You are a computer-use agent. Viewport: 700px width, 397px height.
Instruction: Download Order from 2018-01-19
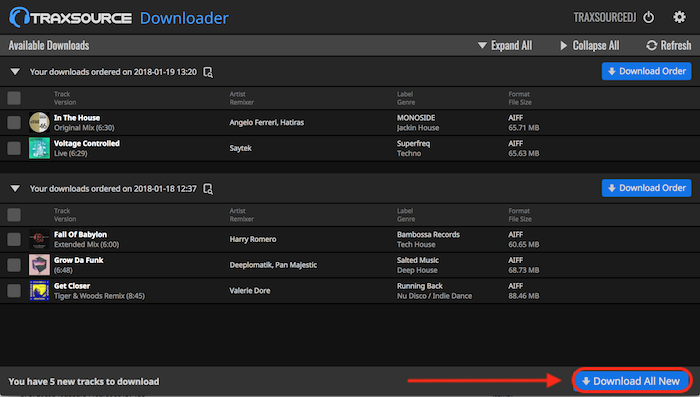tap(646, 71)
